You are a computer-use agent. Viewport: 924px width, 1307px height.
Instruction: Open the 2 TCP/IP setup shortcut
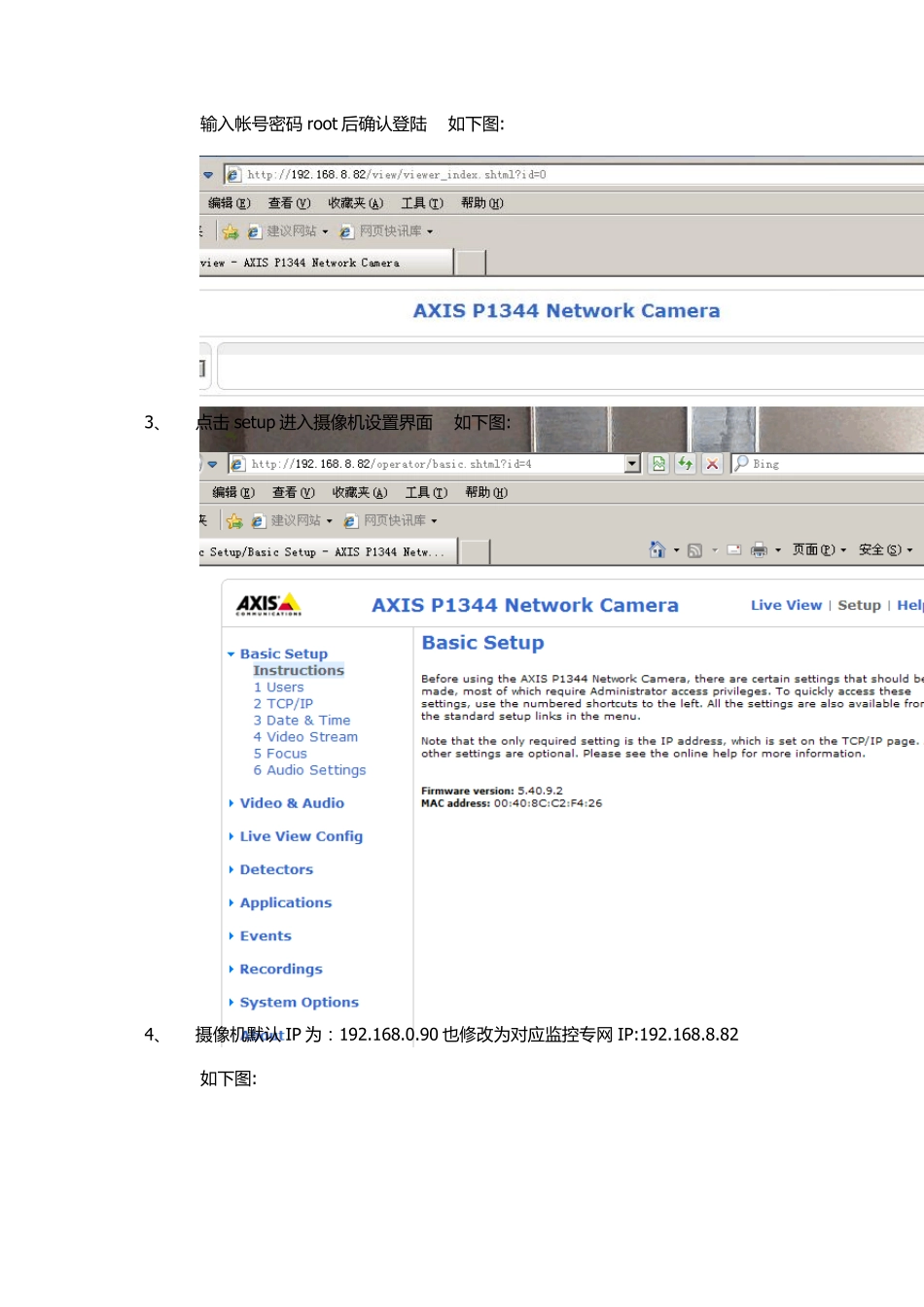284,704
